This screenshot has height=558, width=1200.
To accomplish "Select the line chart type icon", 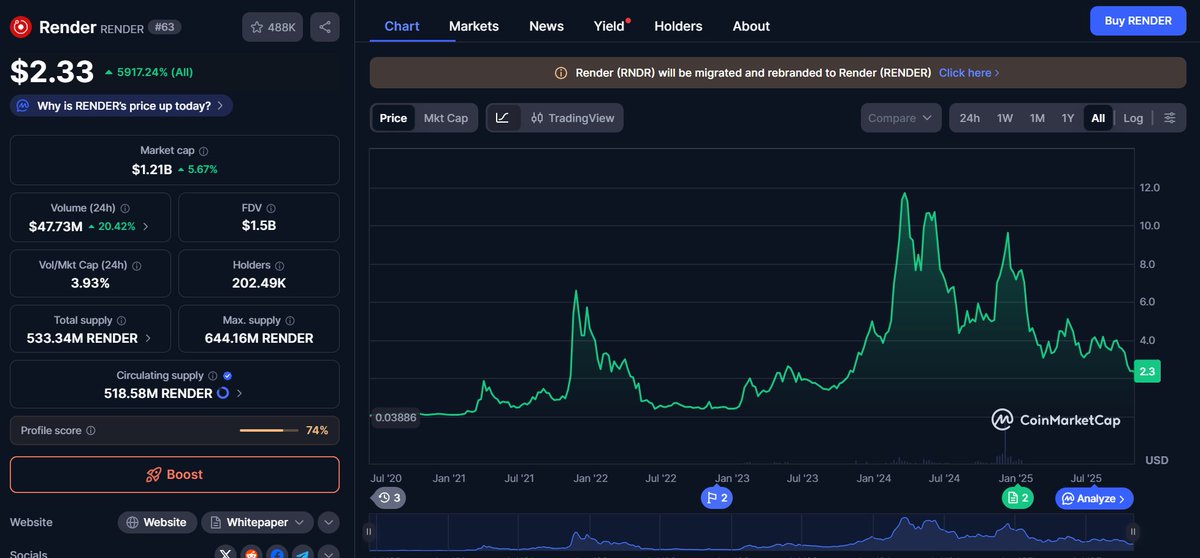I will [502, 118].
